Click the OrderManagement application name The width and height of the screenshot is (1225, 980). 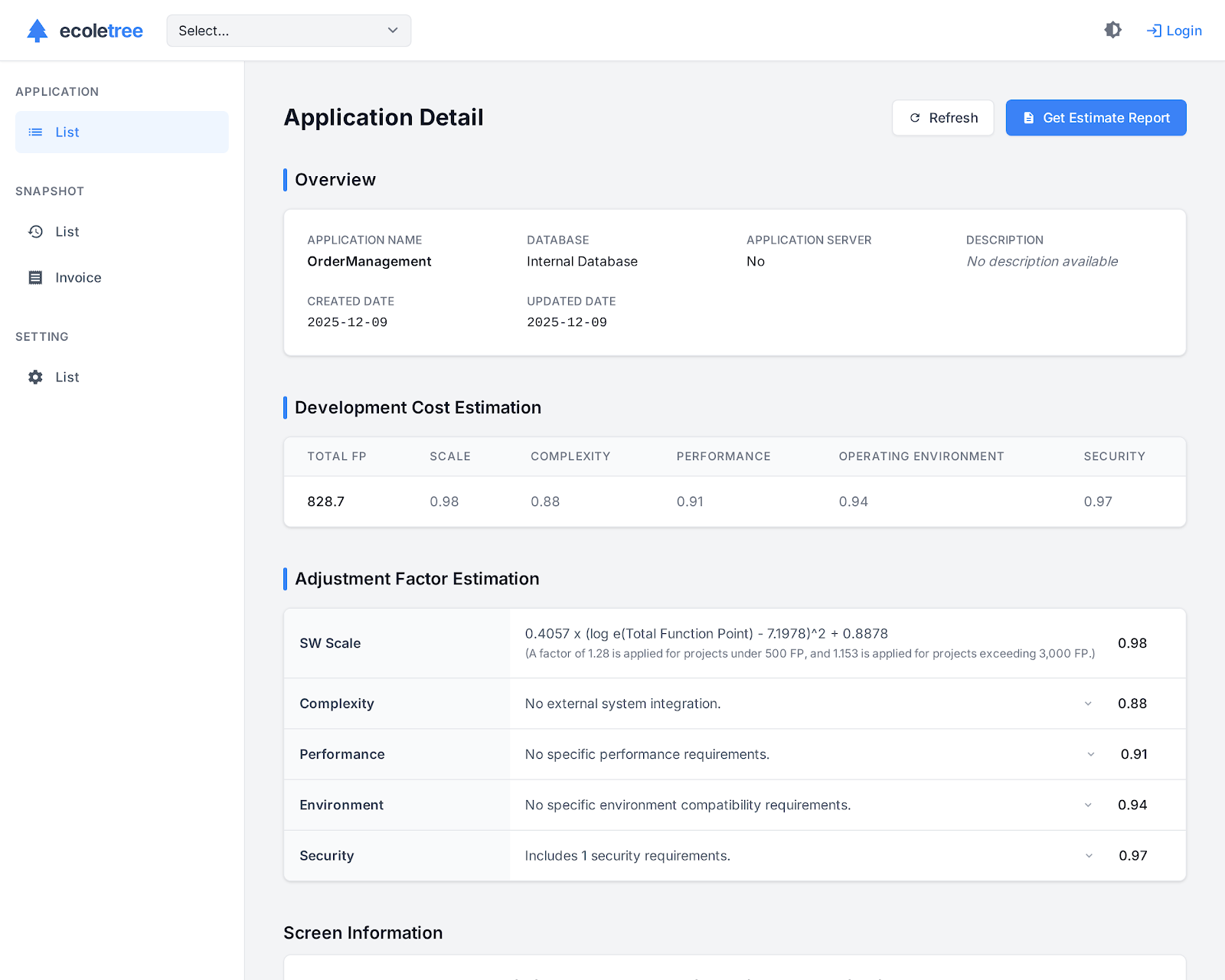pos(369,262)
